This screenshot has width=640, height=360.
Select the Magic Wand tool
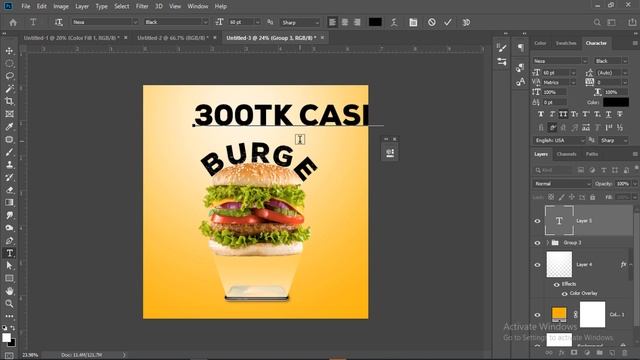(x=9, y=89)
